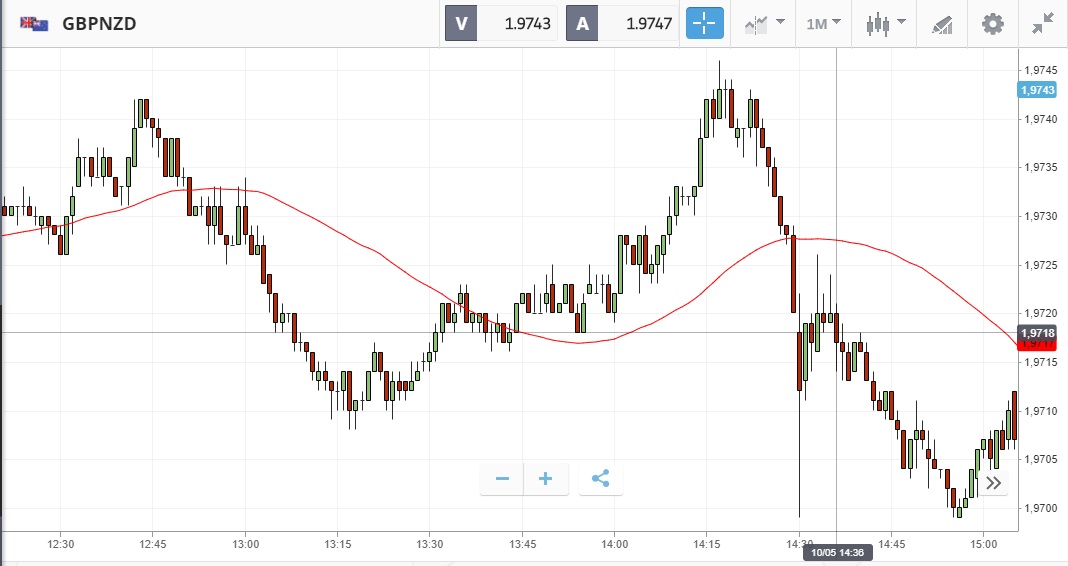Click the 1,9718 crosshair price label
The height and width of the screenshot is (566, 1068).
click(1037, 332)
